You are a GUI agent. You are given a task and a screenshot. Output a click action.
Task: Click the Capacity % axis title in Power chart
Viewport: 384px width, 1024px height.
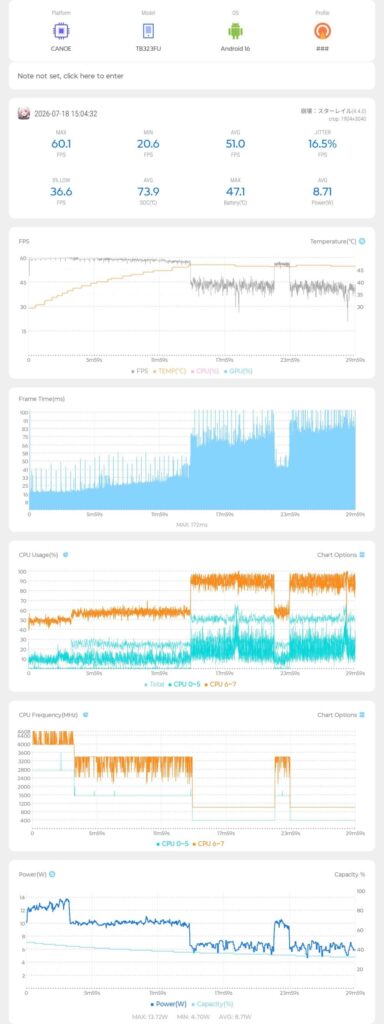point(349,874)
